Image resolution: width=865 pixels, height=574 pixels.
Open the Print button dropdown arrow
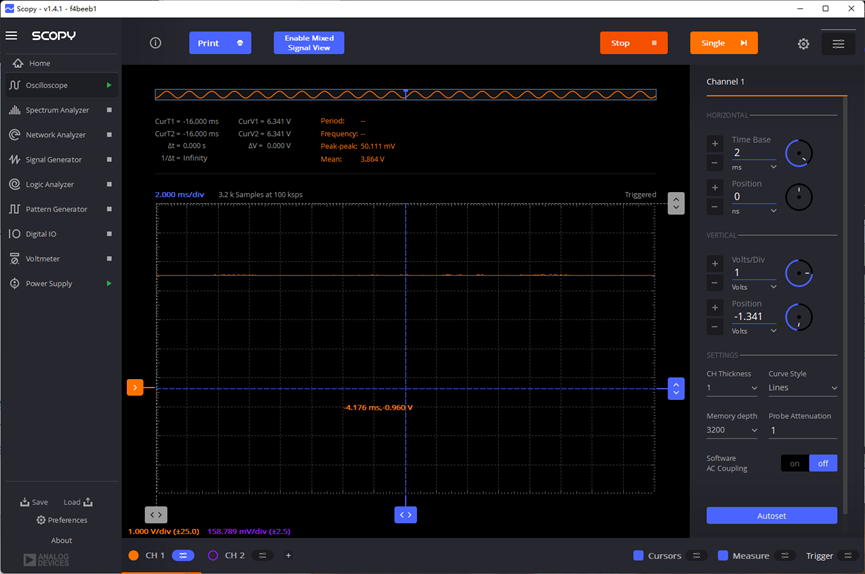tap(240, 43)
